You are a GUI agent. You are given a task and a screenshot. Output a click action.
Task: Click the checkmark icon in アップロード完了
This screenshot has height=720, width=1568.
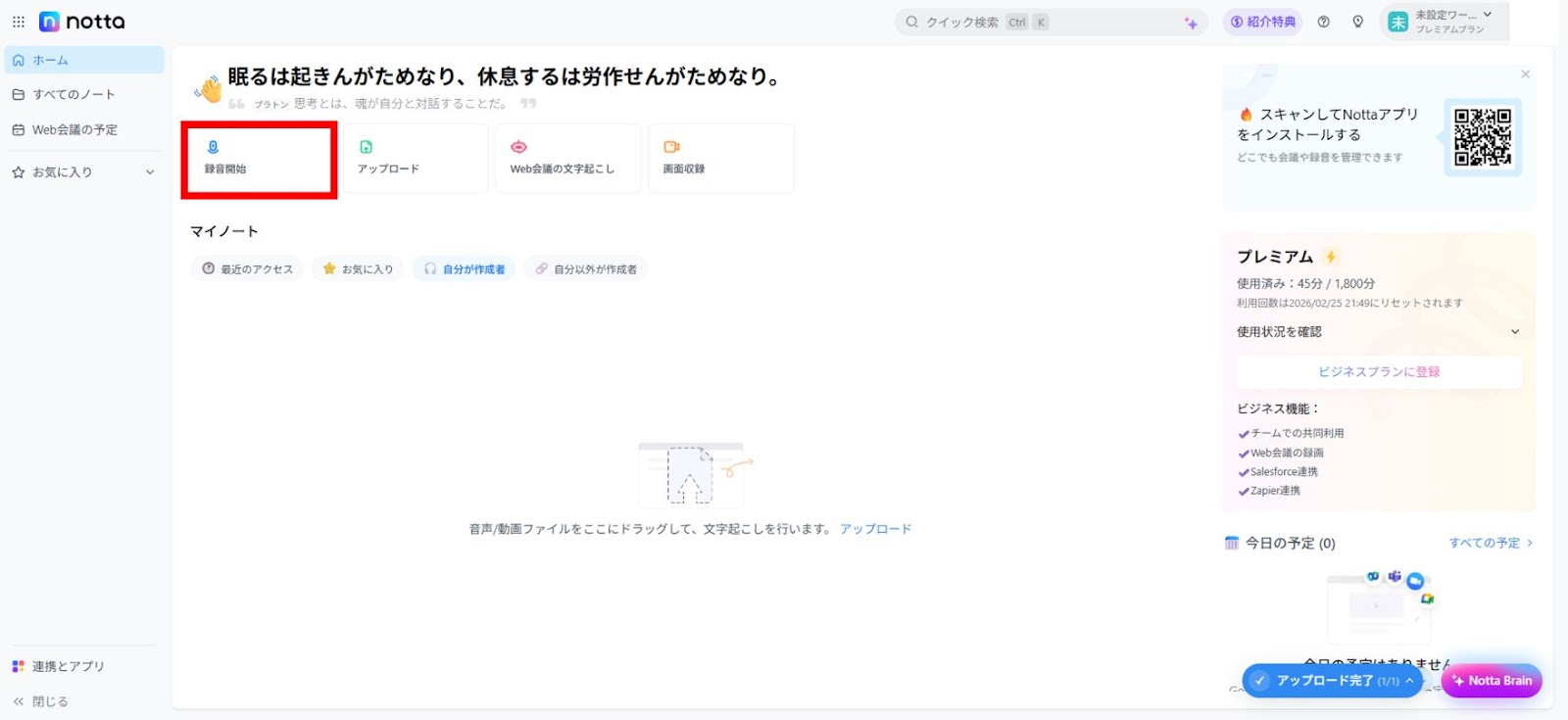1260,680
